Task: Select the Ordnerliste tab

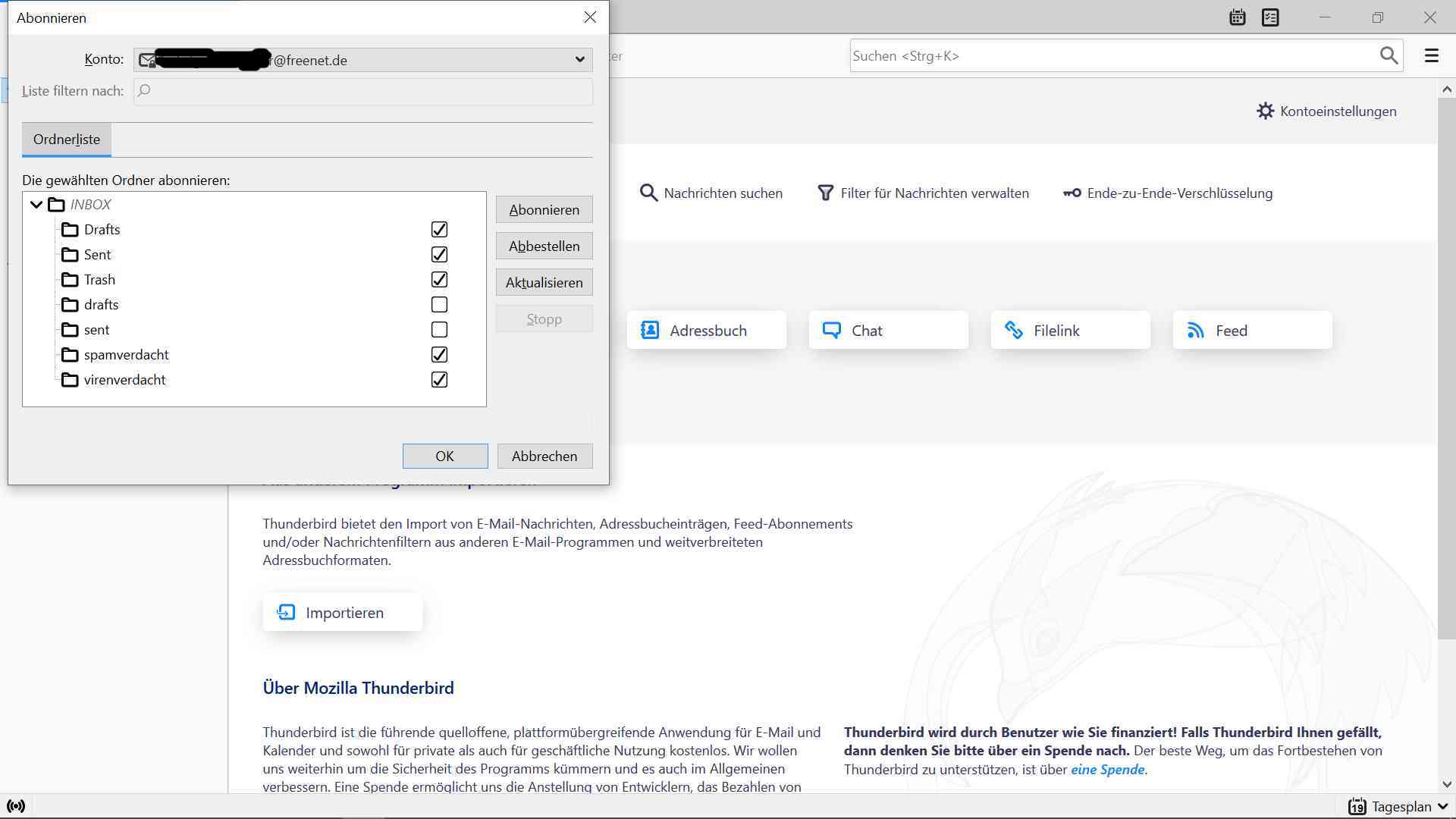Action: tap(67, 140)
